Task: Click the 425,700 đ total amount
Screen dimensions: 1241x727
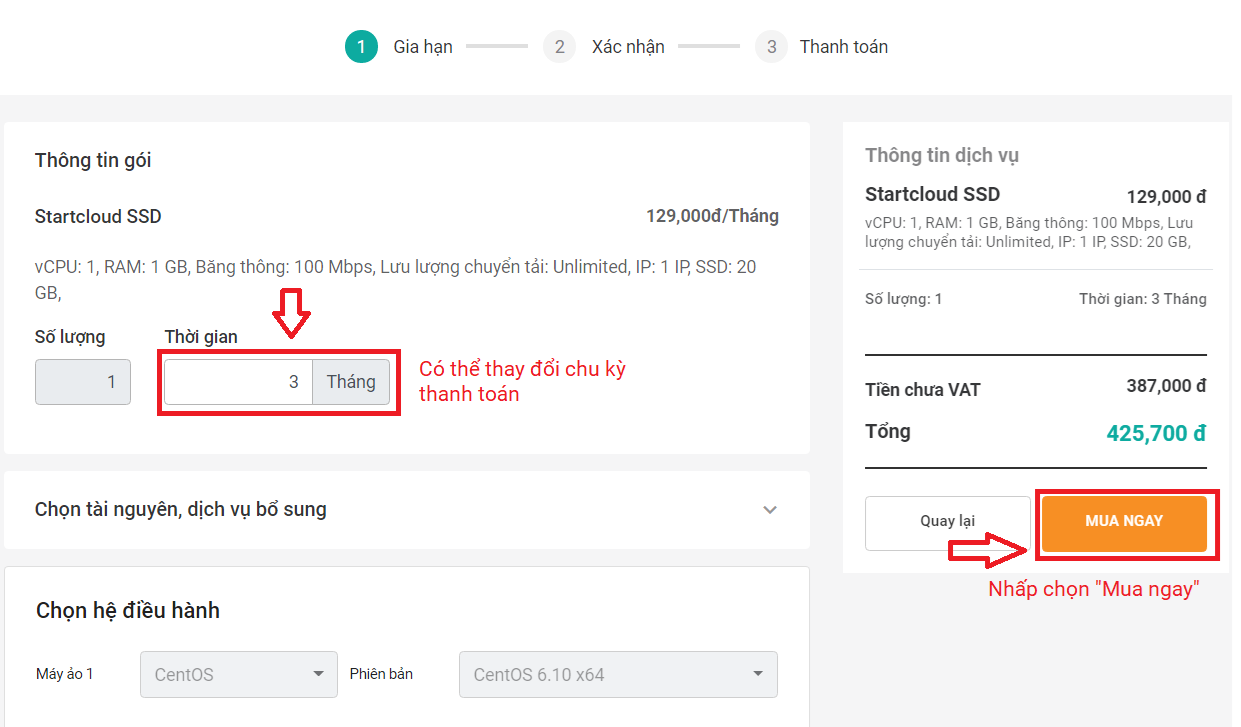Action: point(1156,433)
